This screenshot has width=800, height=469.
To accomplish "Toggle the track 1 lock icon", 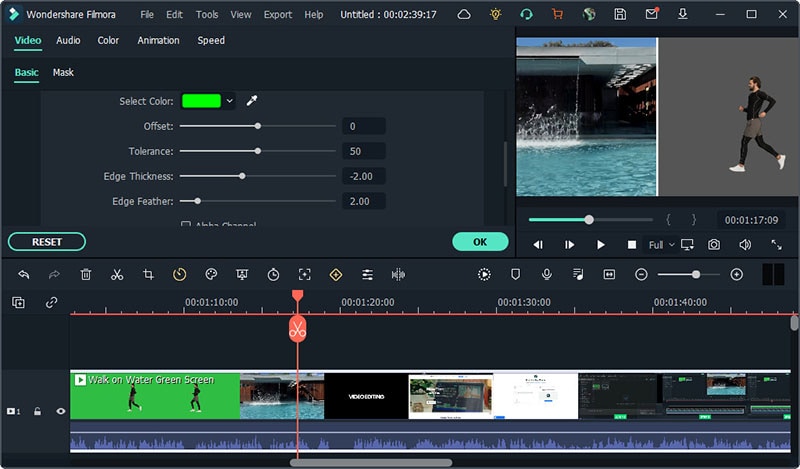I will pyautogui.click(x=37, y=411).
